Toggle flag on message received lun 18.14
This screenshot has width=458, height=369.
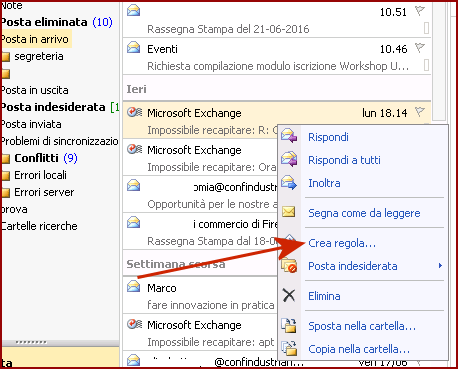tap(420, 112)
